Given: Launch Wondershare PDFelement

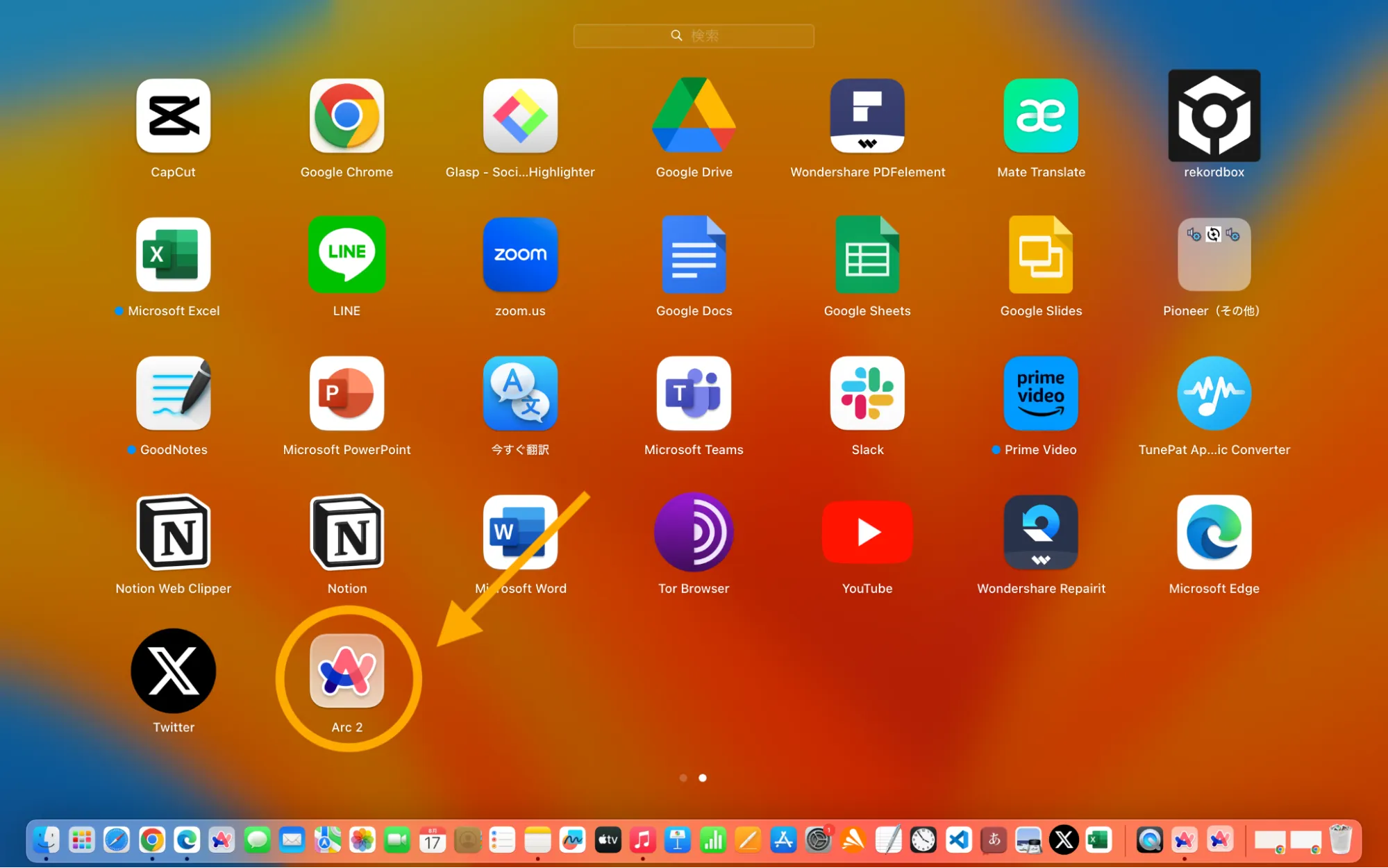Looking at the screenshot, I should [867, 116].
